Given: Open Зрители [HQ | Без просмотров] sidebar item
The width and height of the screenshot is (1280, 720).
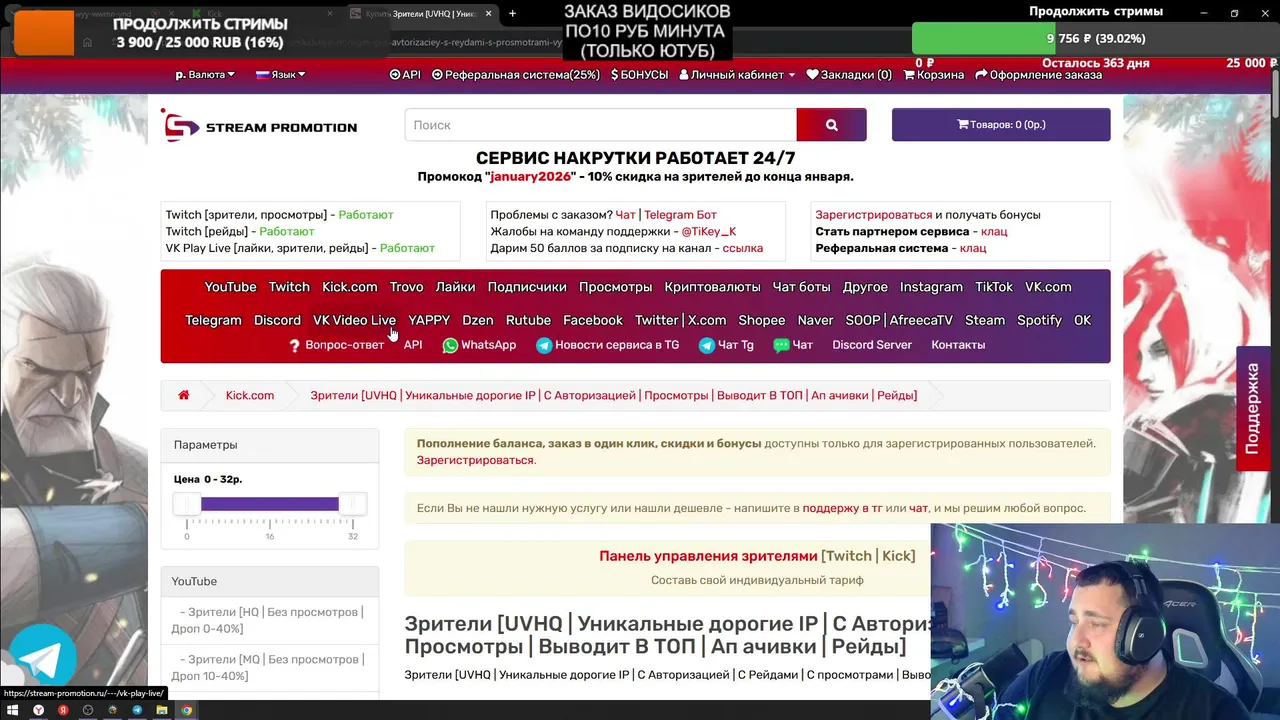Looking at the screenshot, I should tap(271, 620).
